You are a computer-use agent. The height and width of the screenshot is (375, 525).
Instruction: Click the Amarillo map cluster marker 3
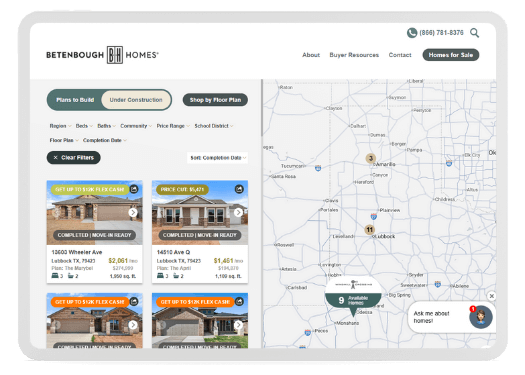point(370,158)
